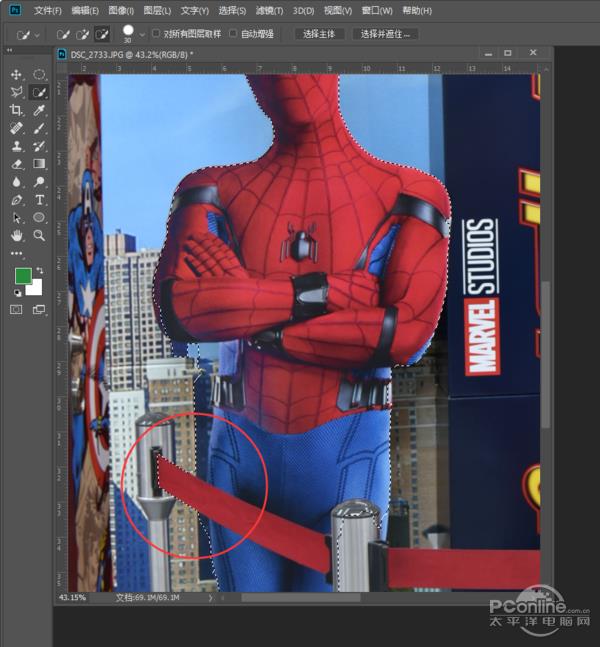Maximize the DSC_2733.JPG document window
This screenshot has width=600, height=647.
(508, 53)
